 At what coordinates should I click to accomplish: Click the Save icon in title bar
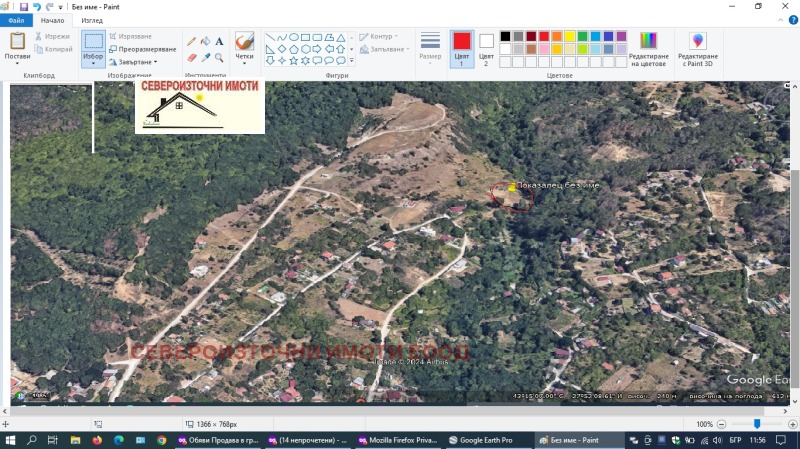(x=22, y=6)
